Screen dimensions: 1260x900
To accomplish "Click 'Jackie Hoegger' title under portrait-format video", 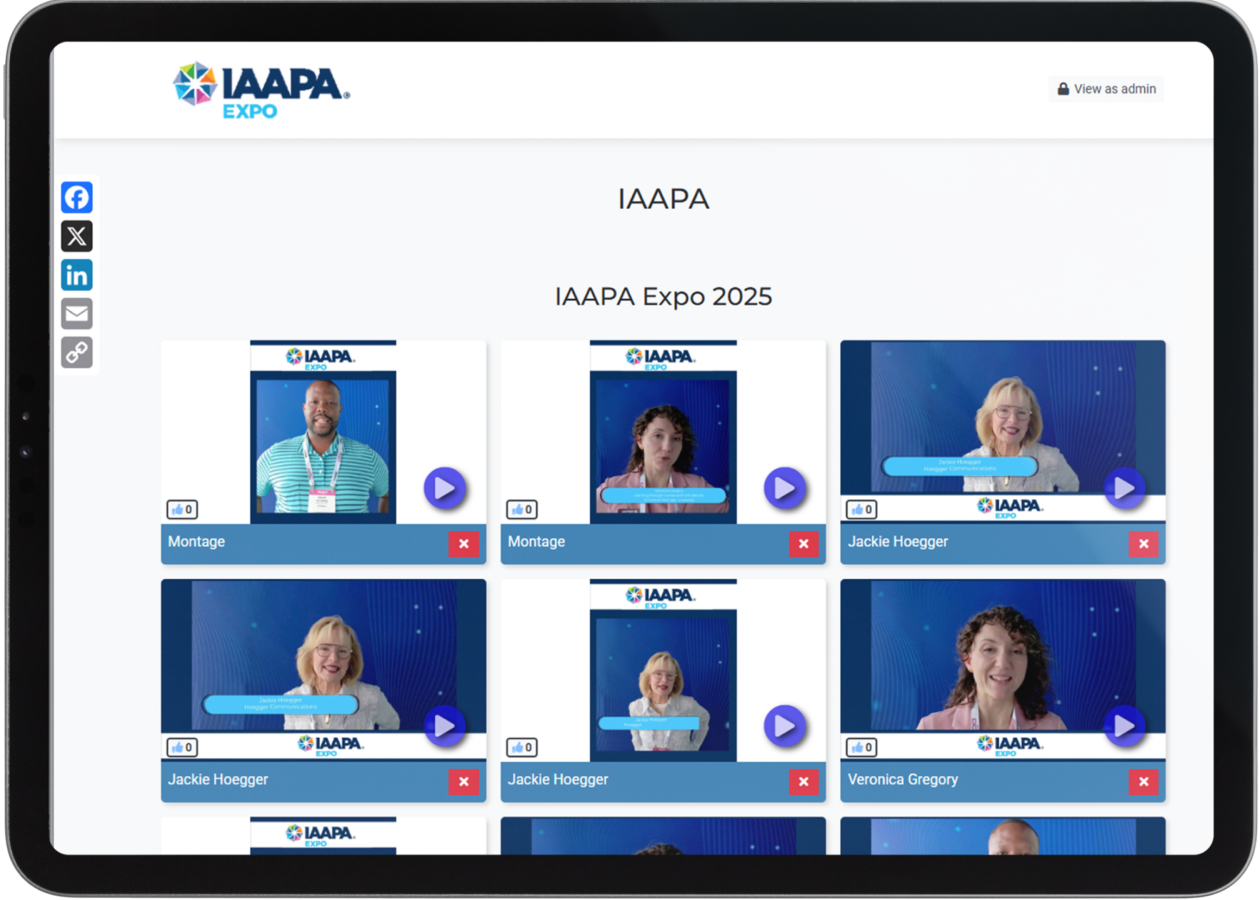I will [x=558, y=779].
